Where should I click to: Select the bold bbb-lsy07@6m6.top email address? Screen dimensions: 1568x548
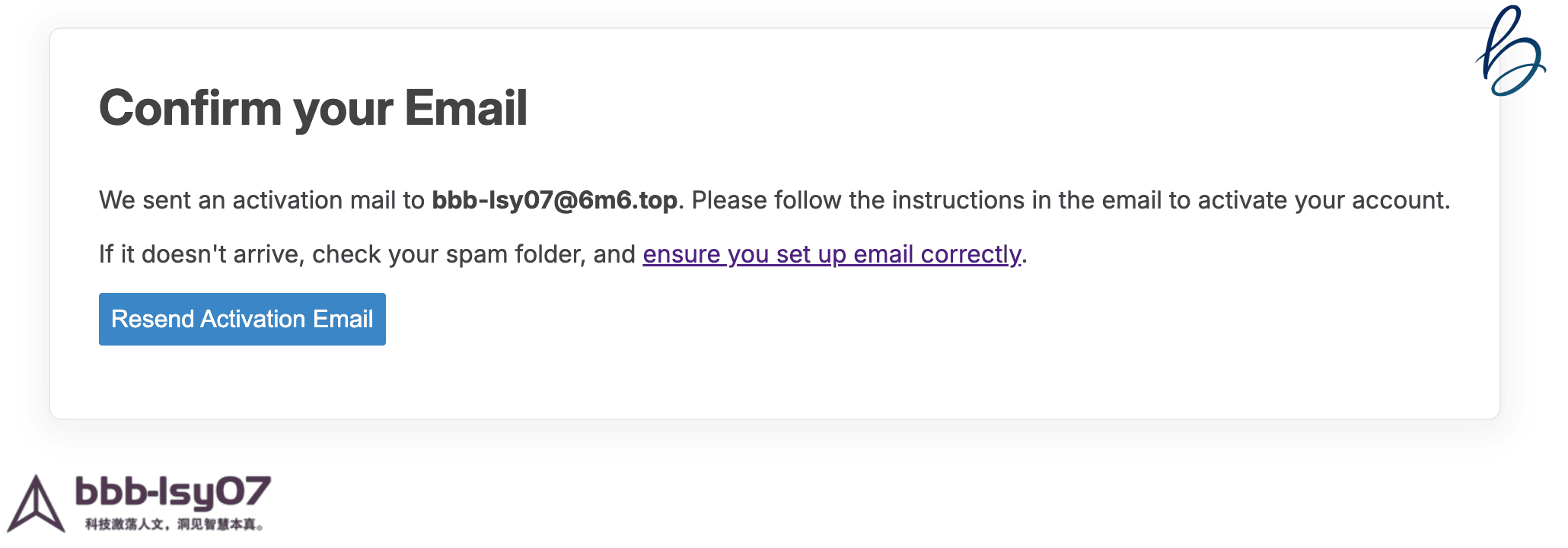(x=554, y=200)
